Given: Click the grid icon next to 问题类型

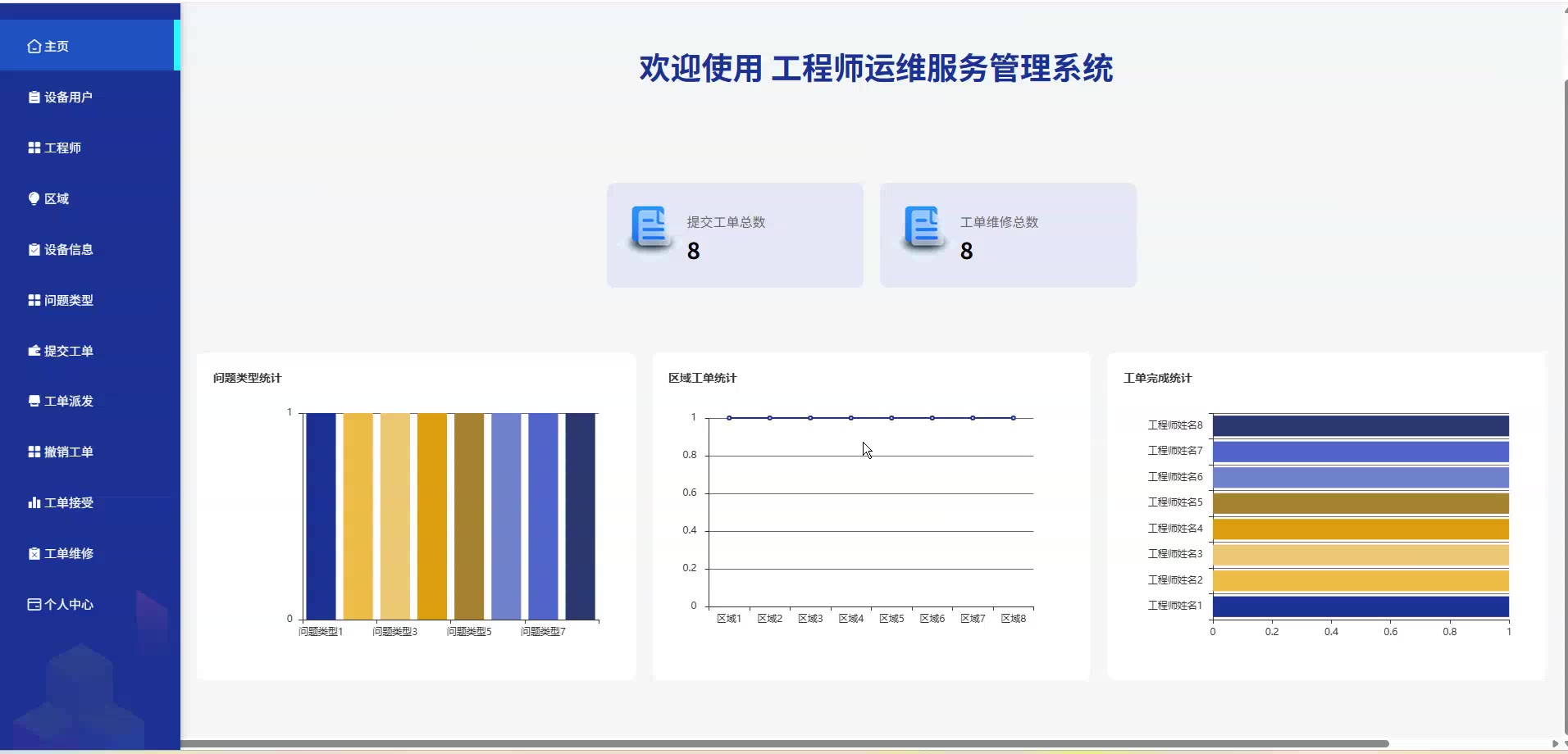Looking at the screenshot, I should pyautogui.click(x=34, y=301).
